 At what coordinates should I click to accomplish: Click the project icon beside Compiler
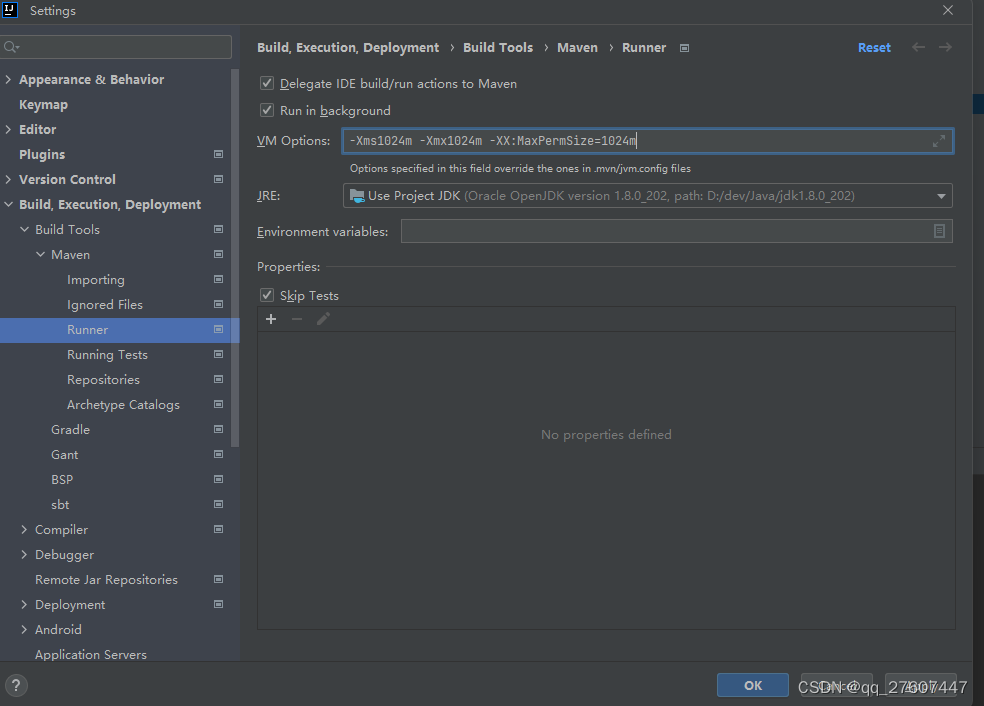218,530
